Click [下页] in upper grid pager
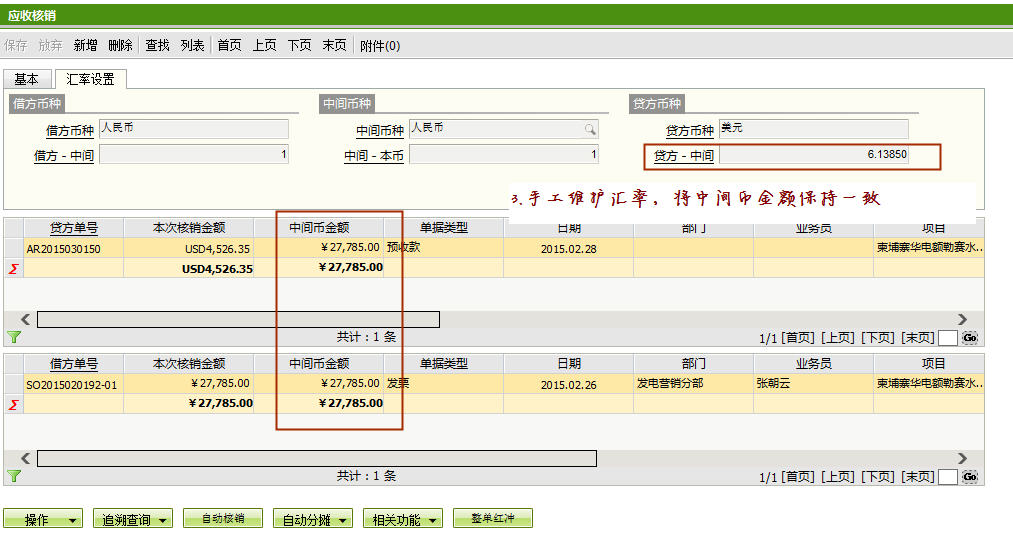This screenshot has width=1013, height=555. (878, 338)
